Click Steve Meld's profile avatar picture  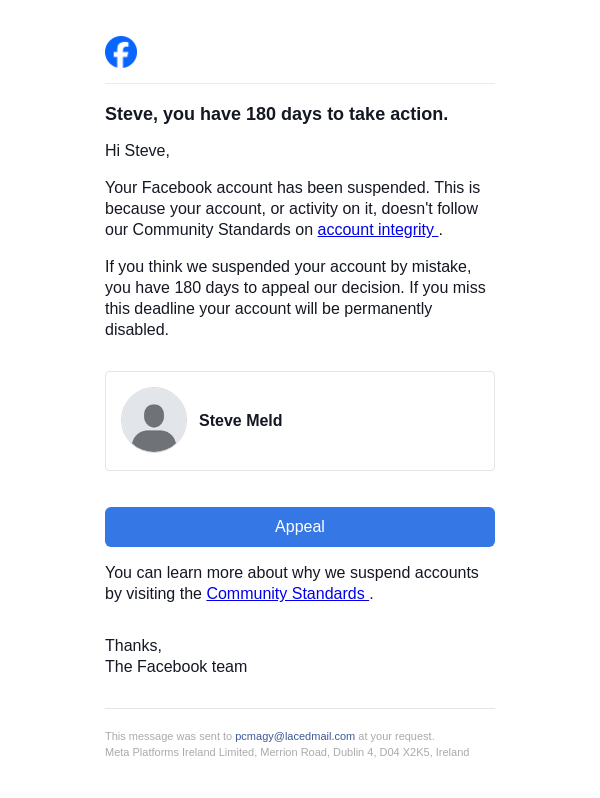(154, 420)
